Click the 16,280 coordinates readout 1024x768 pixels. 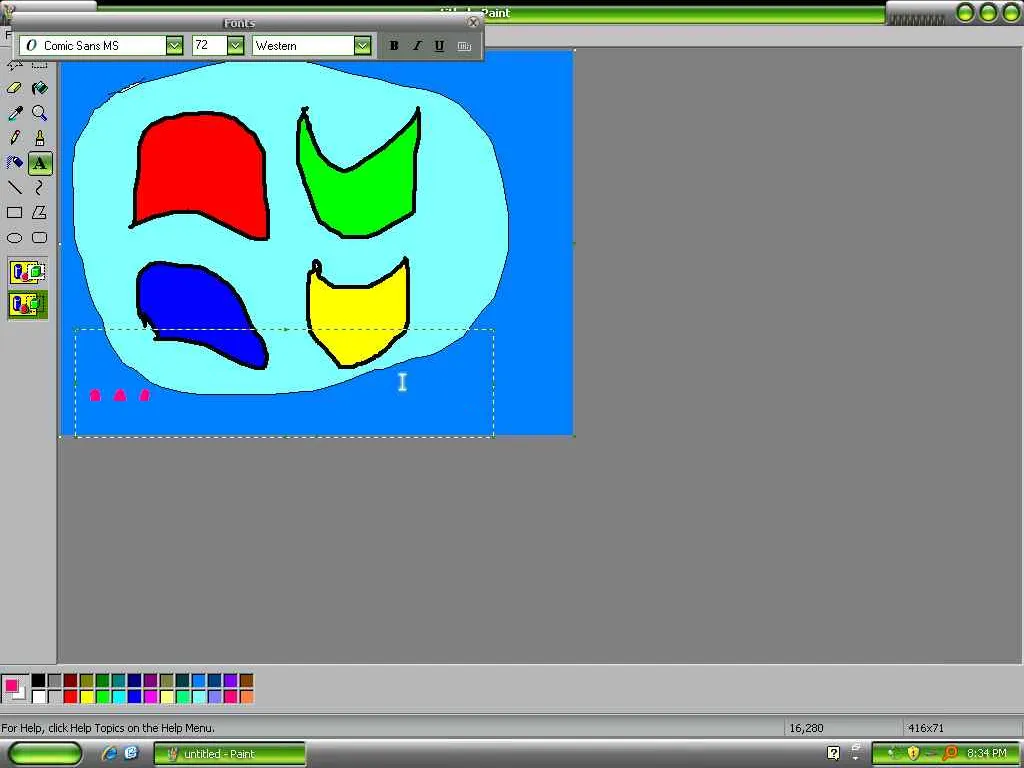(x=807, y=728)
